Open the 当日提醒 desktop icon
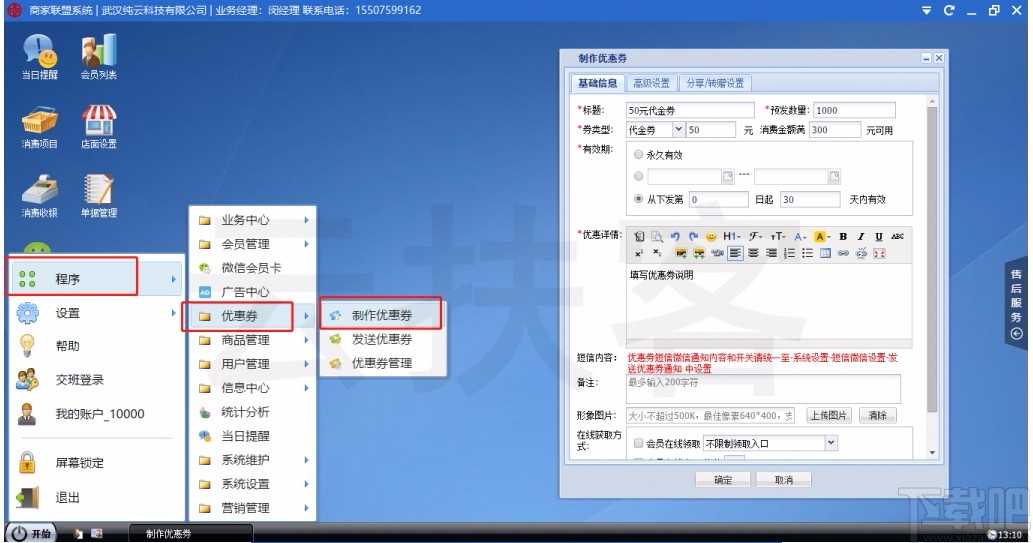Screen dimensions: 1033x543 pos(40,56)
